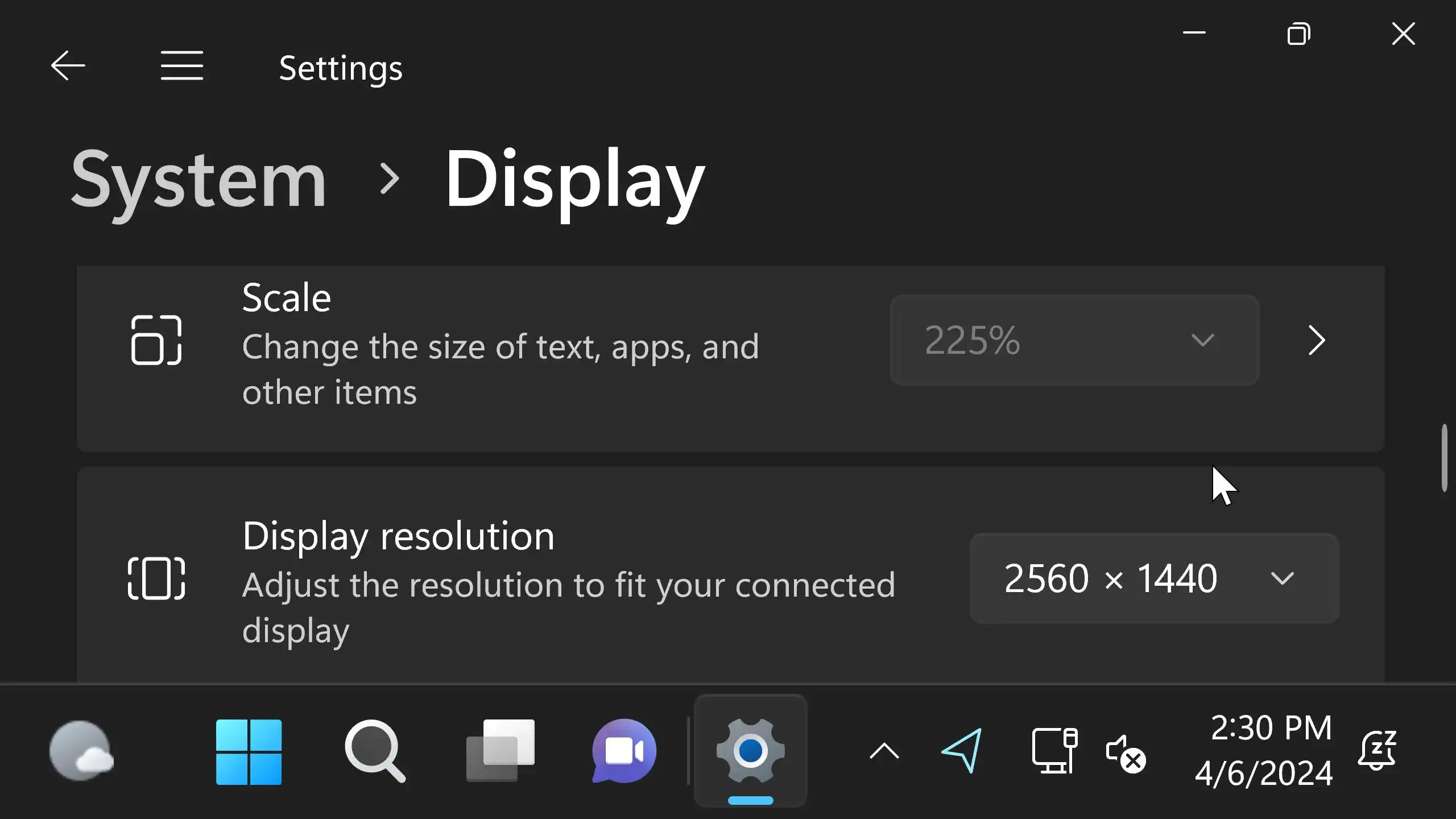Open the Display resolution 2560 × 1440 dropdown

point(1153,578)
